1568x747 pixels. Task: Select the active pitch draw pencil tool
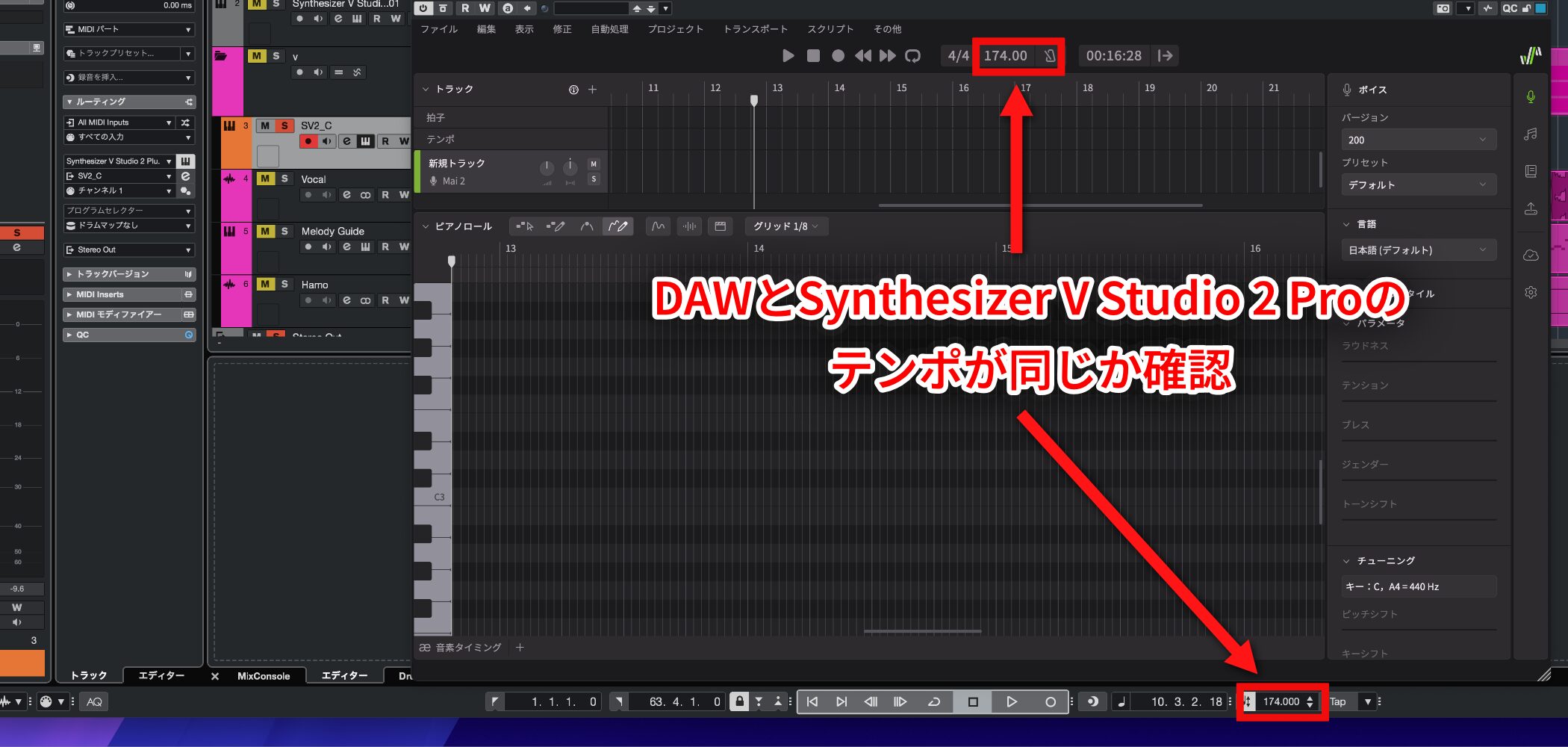pos(617,226)
